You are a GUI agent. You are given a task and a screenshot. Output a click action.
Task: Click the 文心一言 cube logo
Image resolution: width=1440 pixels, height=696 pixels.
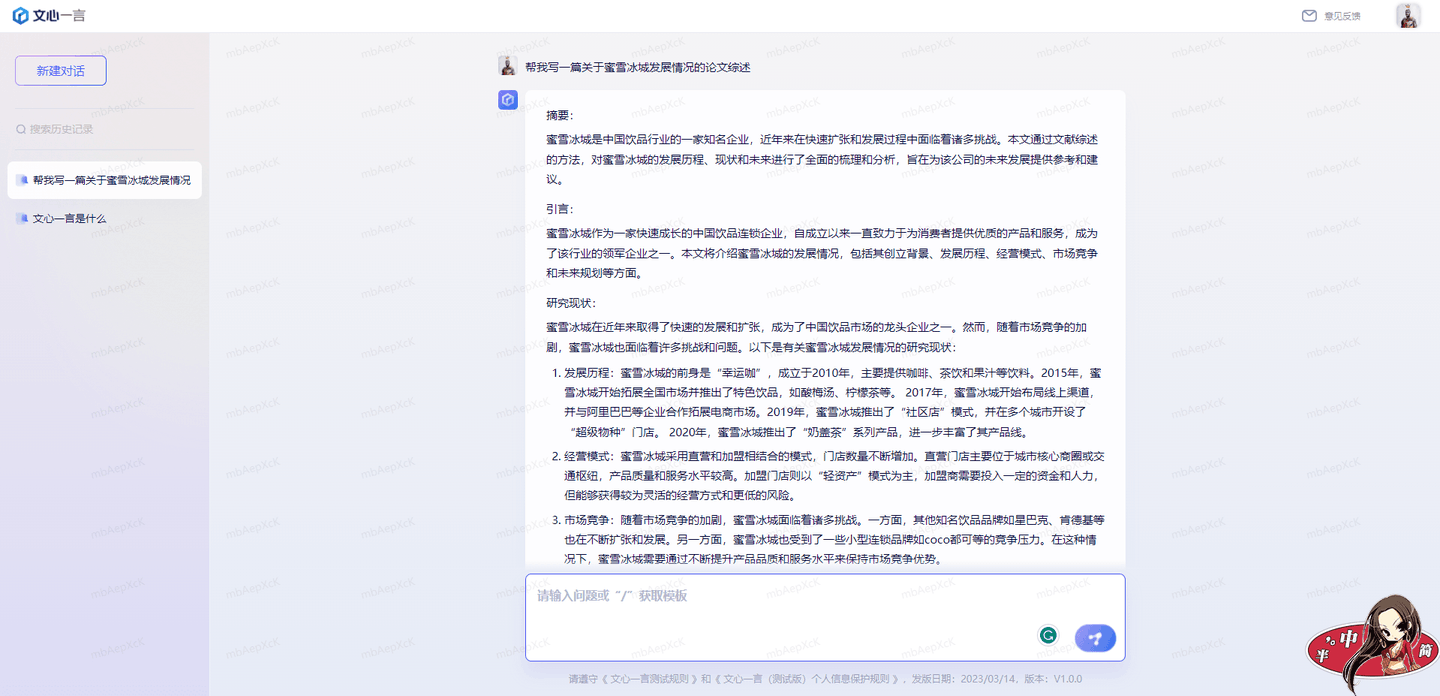pos(20,16)
